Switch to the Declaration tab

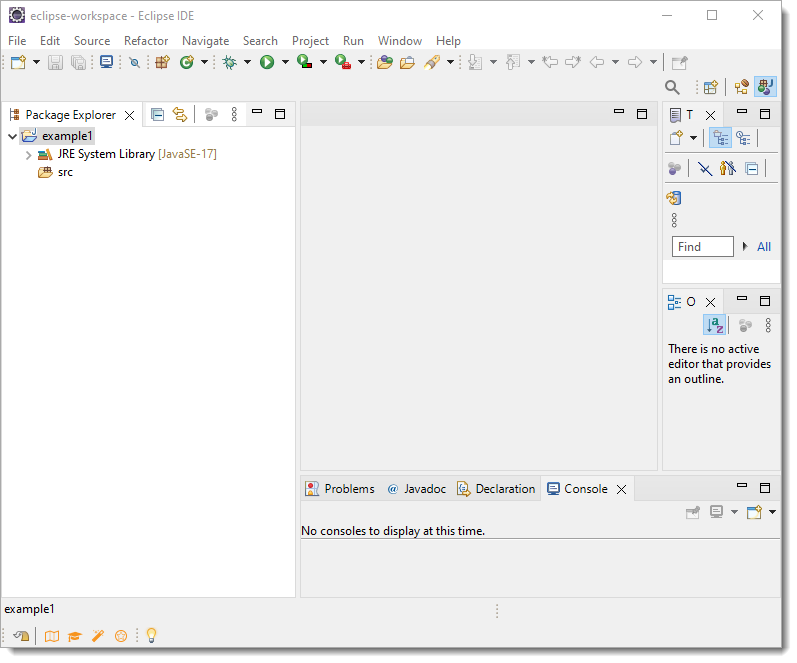coord(496,489)
